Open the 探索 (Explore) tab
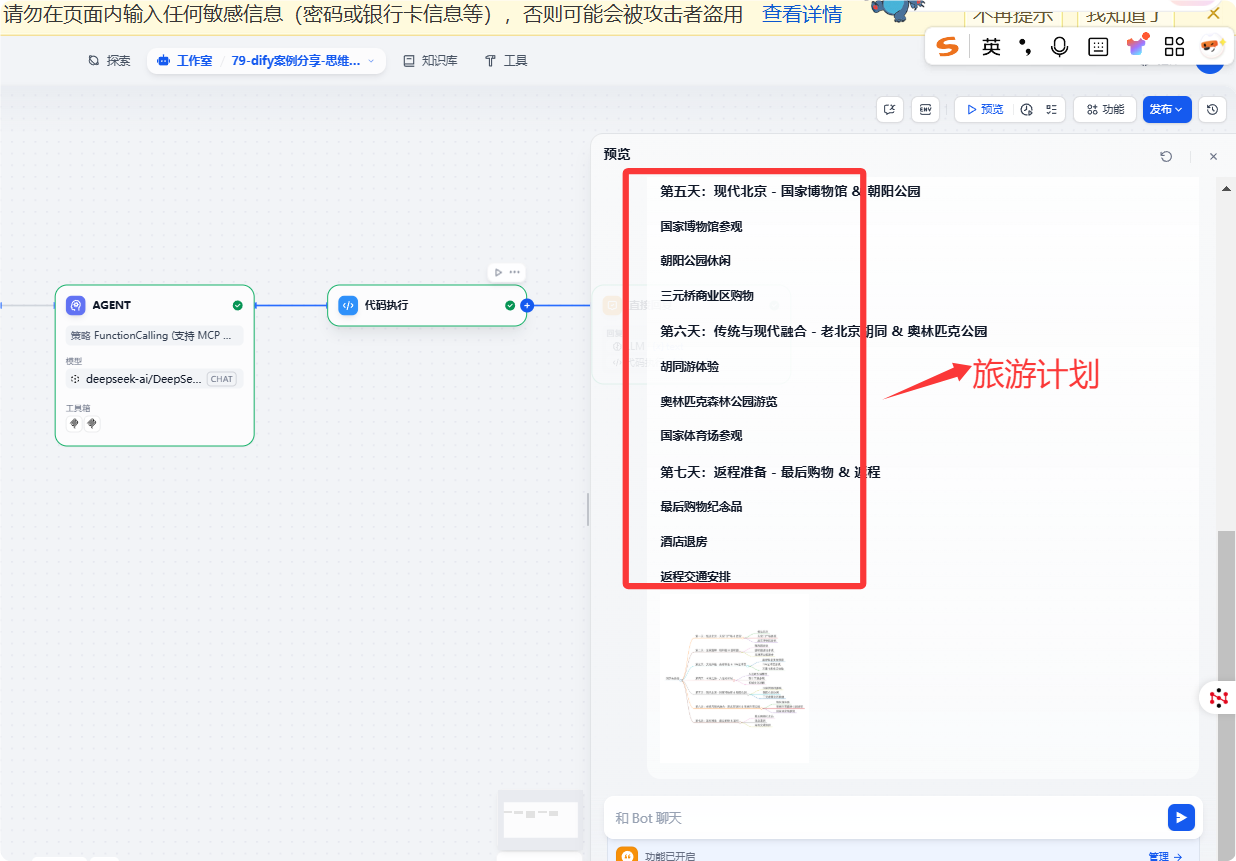 click(x=110, y=61)
